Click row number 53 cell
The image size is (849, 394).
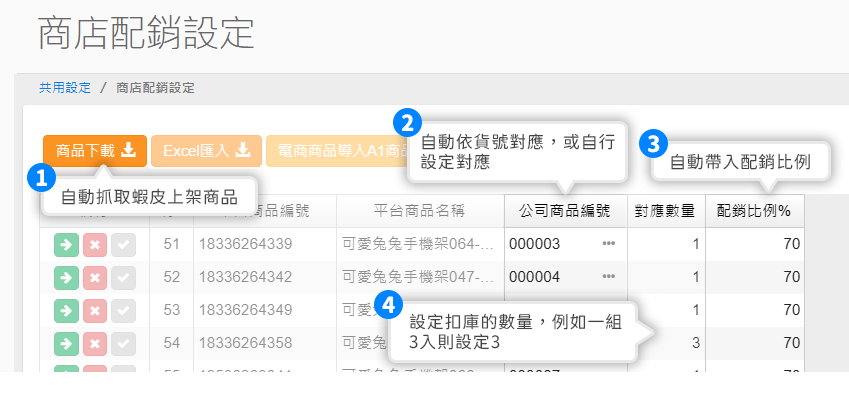pyautogui.click(x=171, y=310)
